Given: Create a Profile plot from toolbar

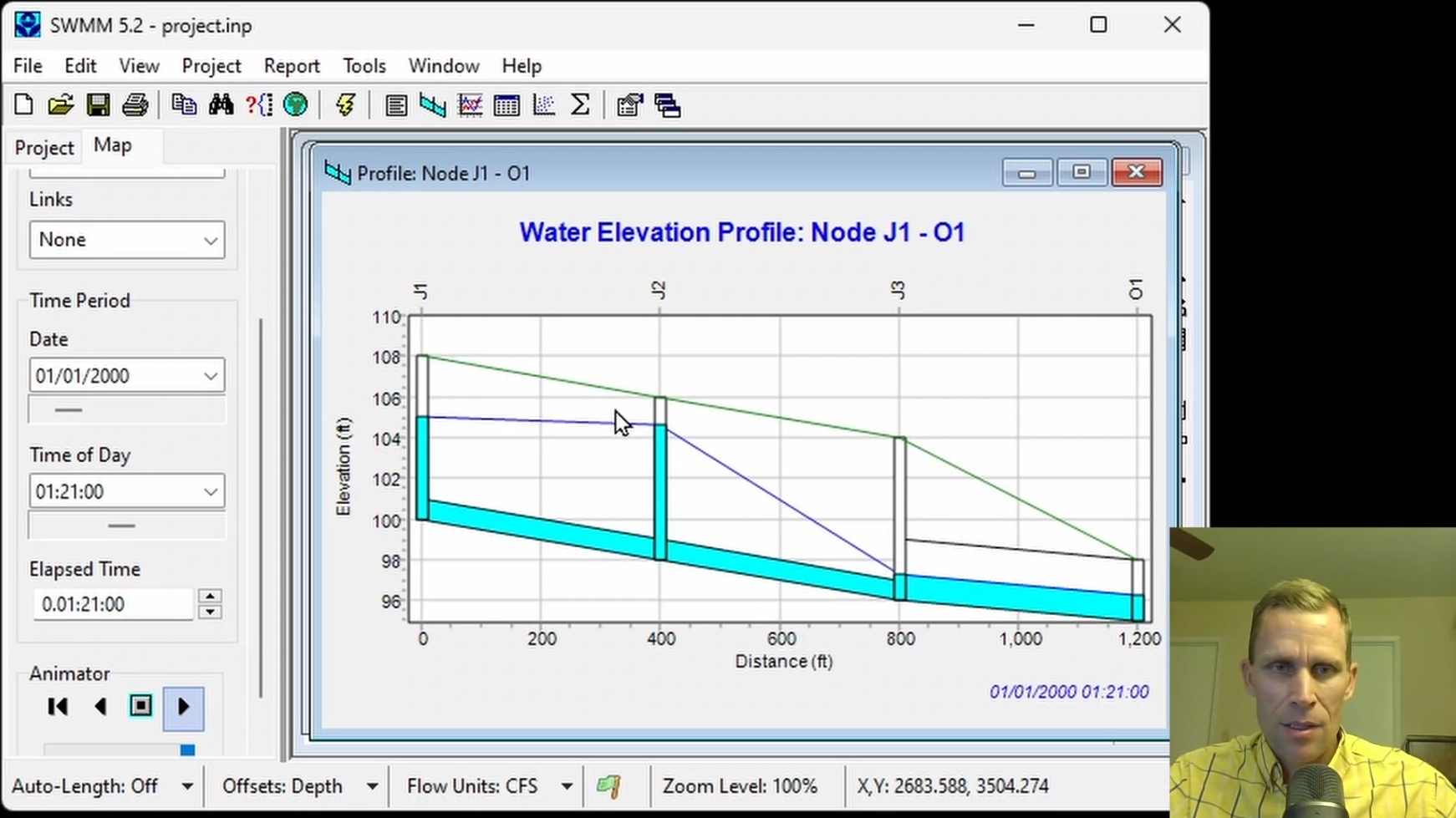Looking at the screenshot, I should pos(433,105).
